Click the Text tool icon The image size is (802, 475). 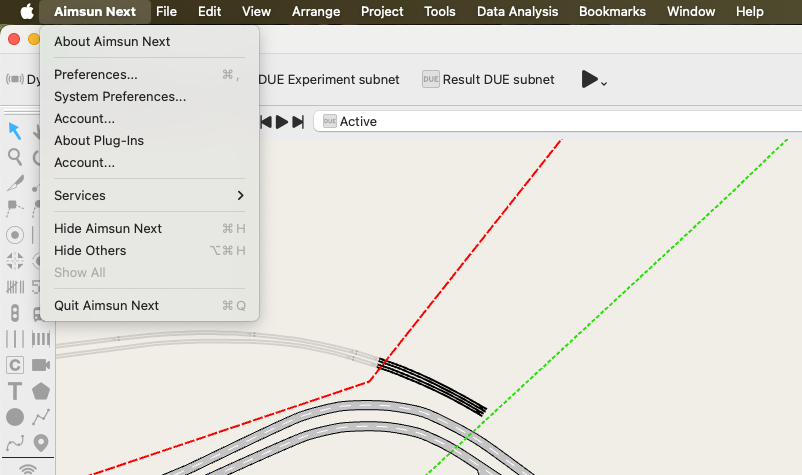click(15, 391)
